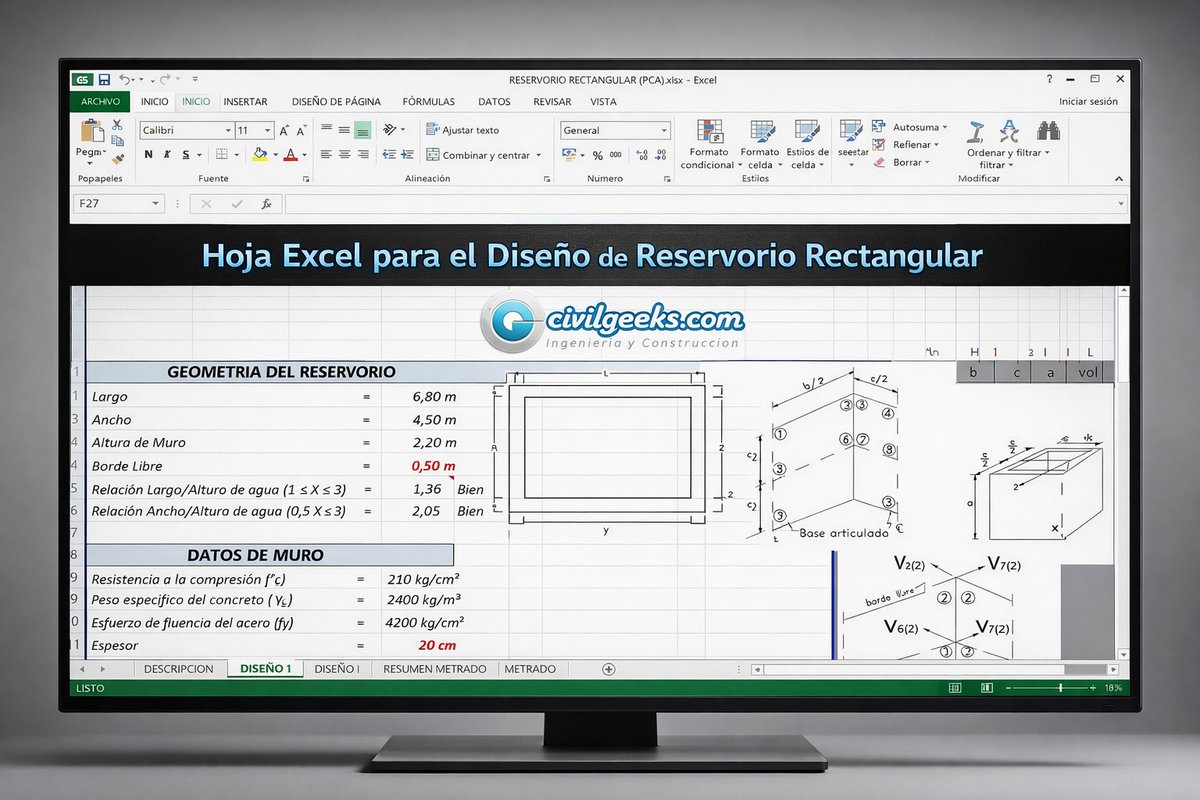Switch to the INSERTAR ribbon tab
1200x800 pixels.
coord(245,102)
